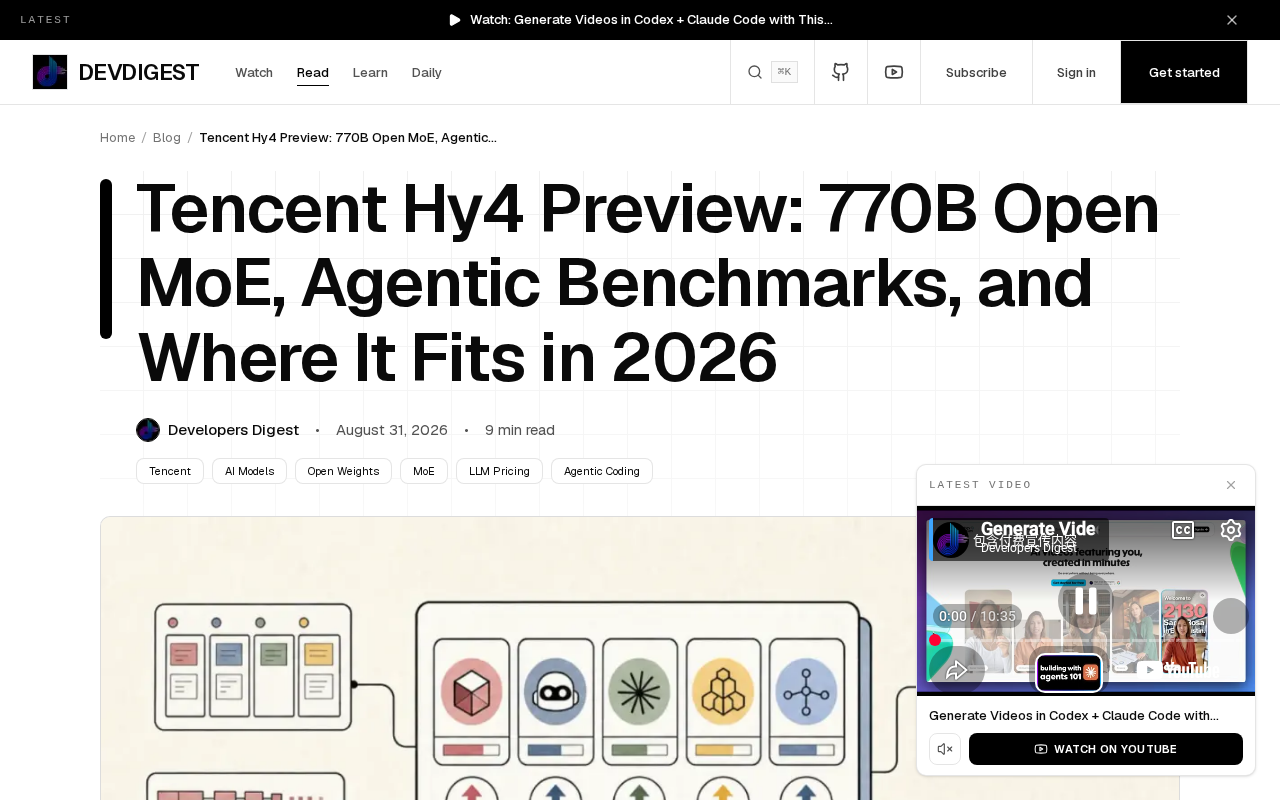Click the 'Generate Videos in Codex' caption

click(x=1074, y=716)
